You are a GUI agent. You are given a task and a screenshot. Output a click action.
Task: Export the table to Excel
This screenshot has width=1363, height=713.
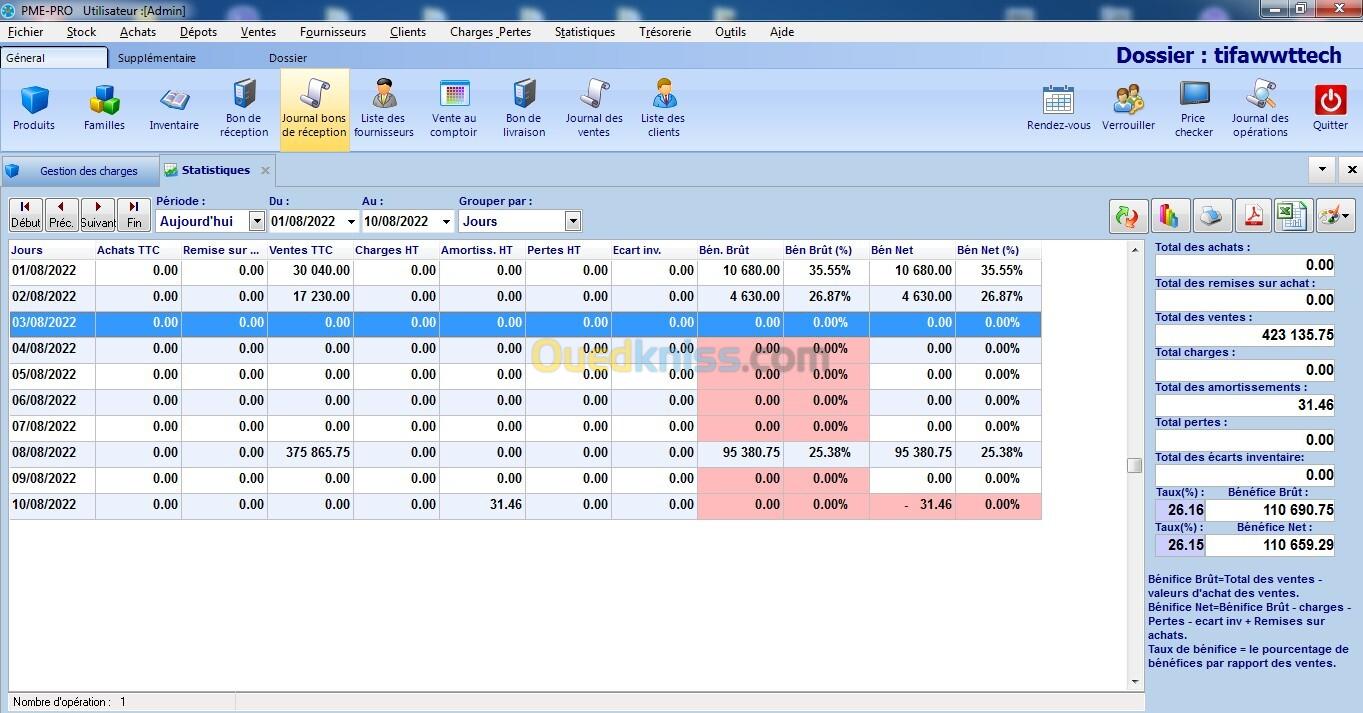point(1292,215)
